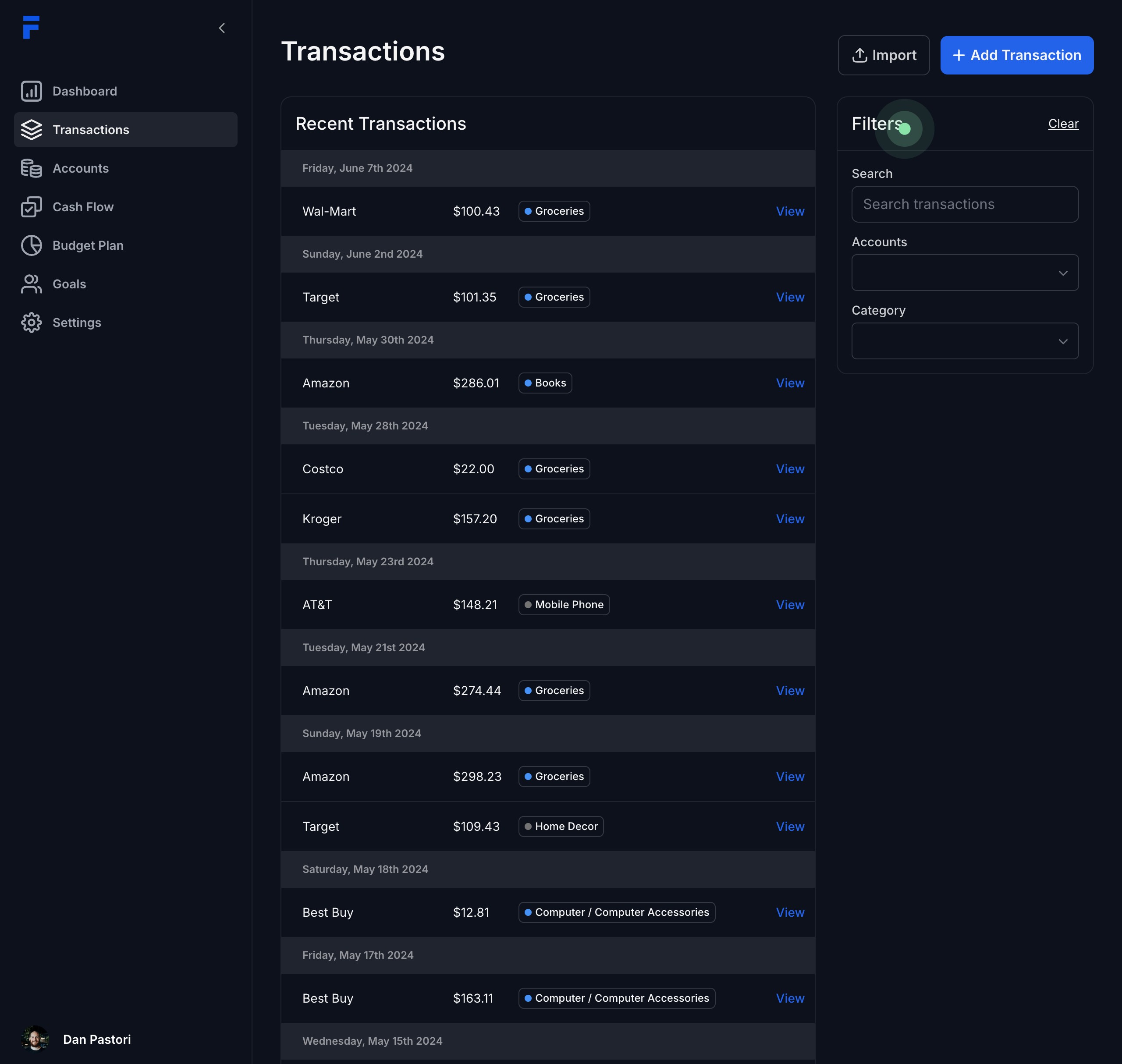Screen dimensions: 1122x1064
Task: Collapse the sidebar with the chevron arrow
Action: tap(222, 28)
